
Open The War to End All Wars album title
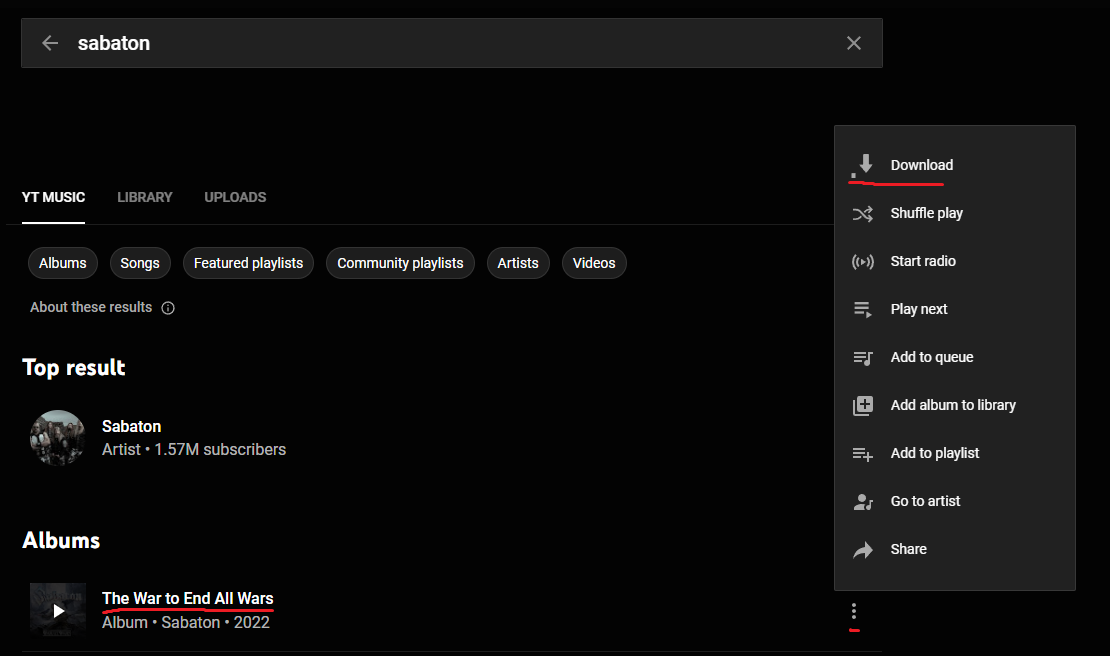(188, 599)
